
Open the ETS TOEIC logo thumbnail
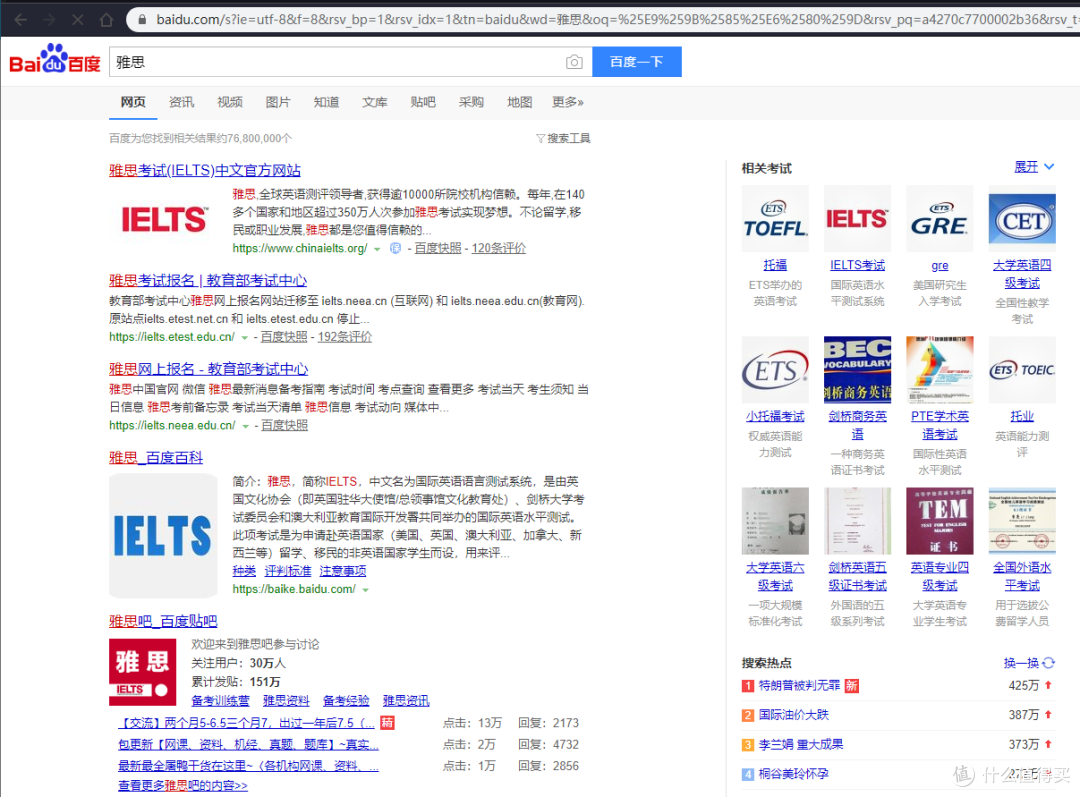(x=1022, y=370)
